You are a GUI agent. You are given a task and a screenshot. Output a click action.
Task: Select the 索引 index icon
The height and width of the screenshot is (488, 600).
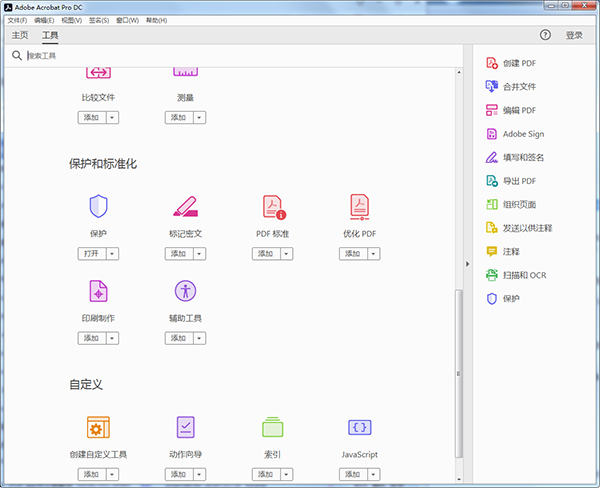(x=272, y=427)
